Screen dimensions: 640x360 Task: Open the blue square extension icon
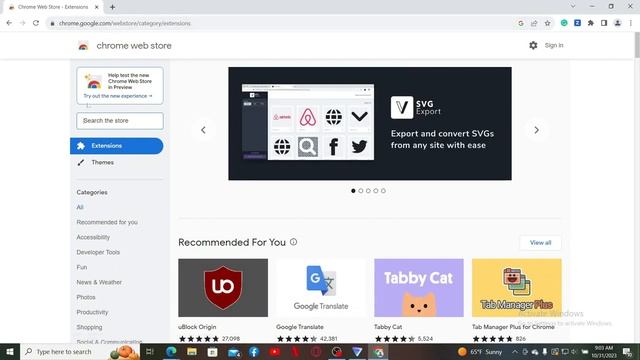[x=577, y=23]
